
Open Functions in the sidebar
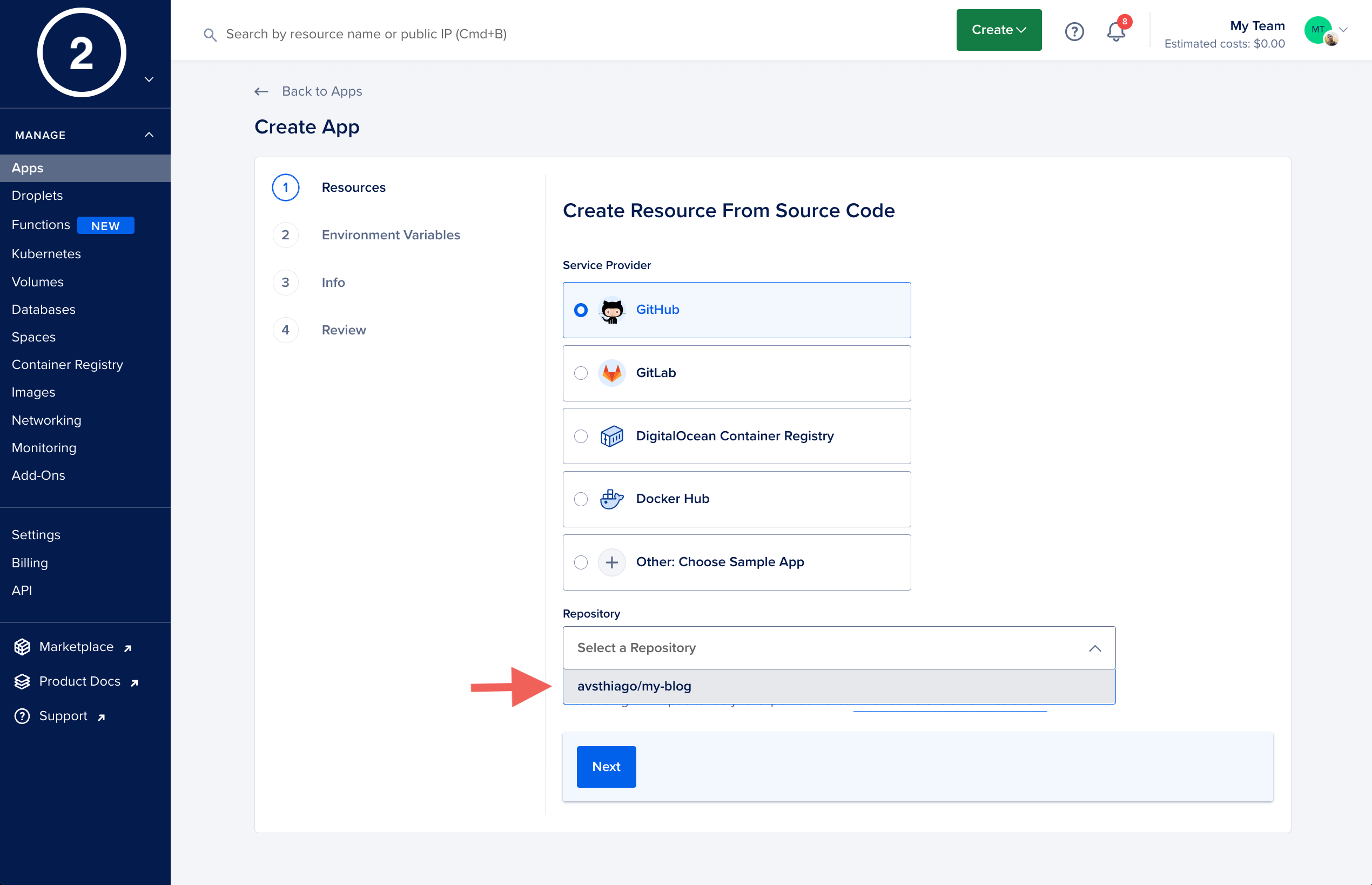pyautogui.click(x=40, y=225)
